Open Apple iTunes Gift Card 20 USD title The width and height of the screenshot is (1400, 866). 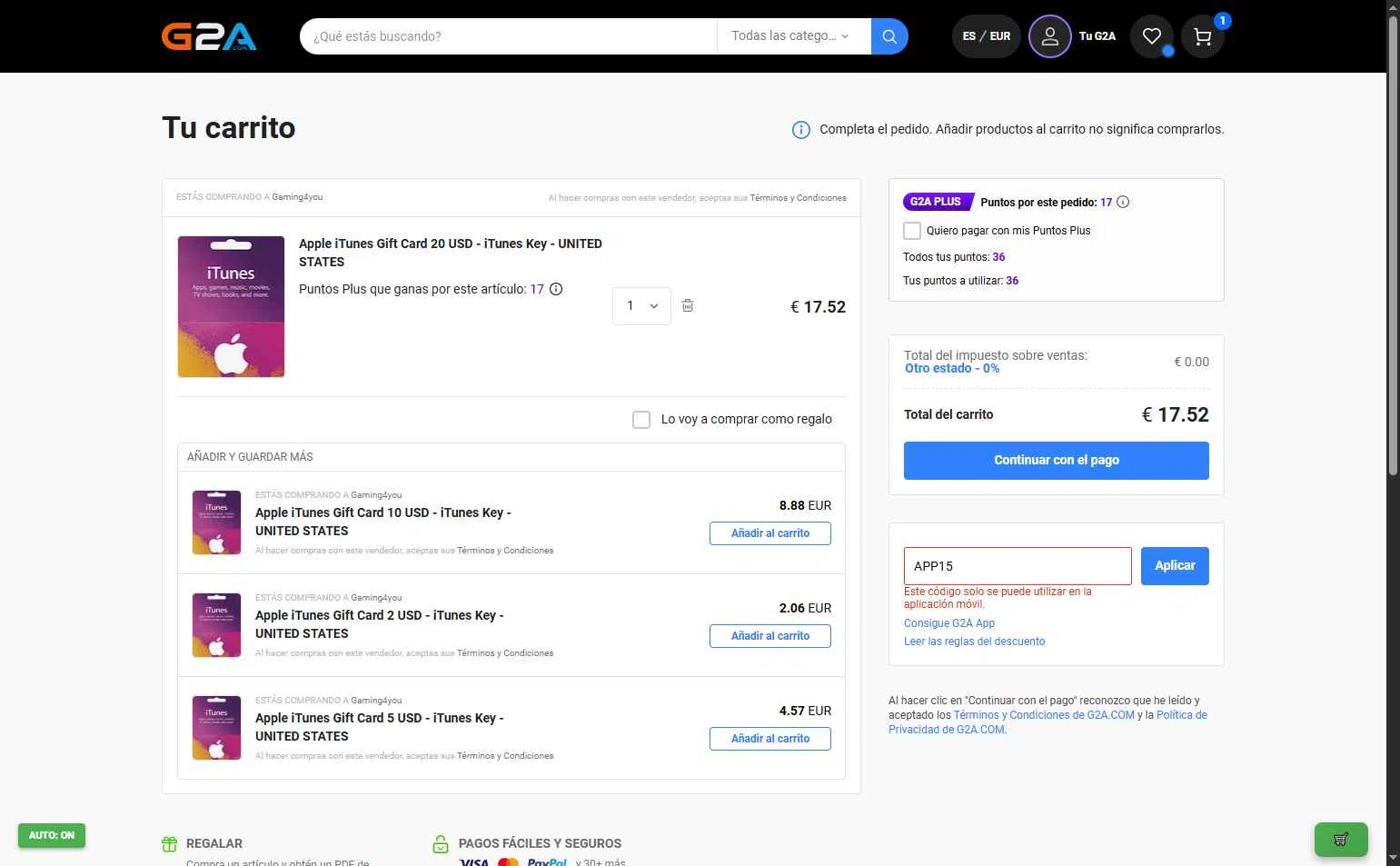point(451,253)
